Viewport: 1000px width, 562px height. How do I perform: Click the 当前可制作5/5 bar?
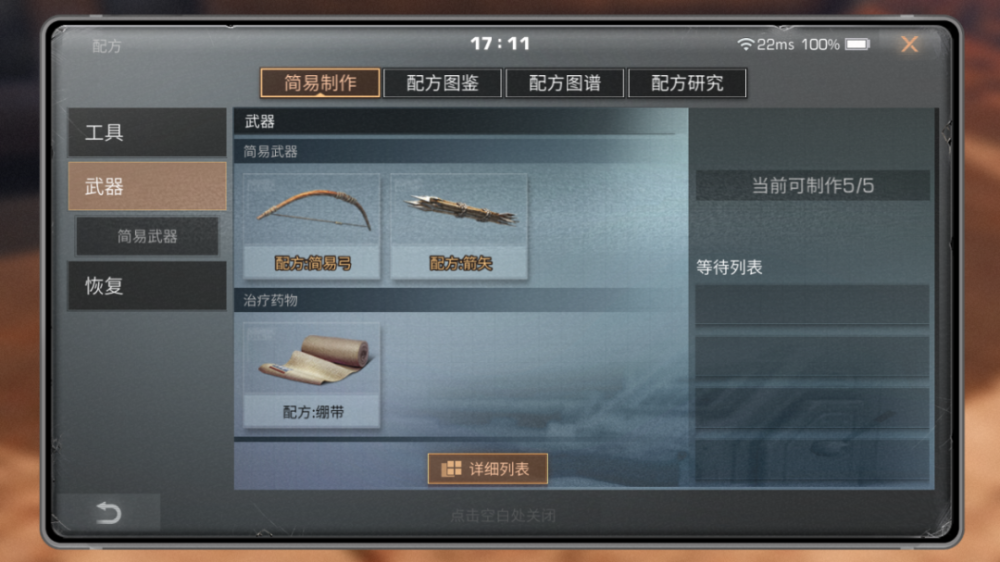pos(812,186)
